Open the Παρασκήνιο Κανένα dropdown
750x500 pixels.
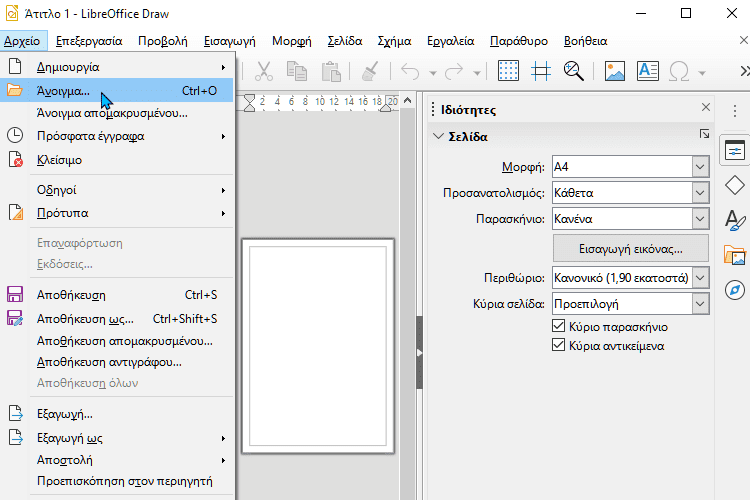[700, 219]
